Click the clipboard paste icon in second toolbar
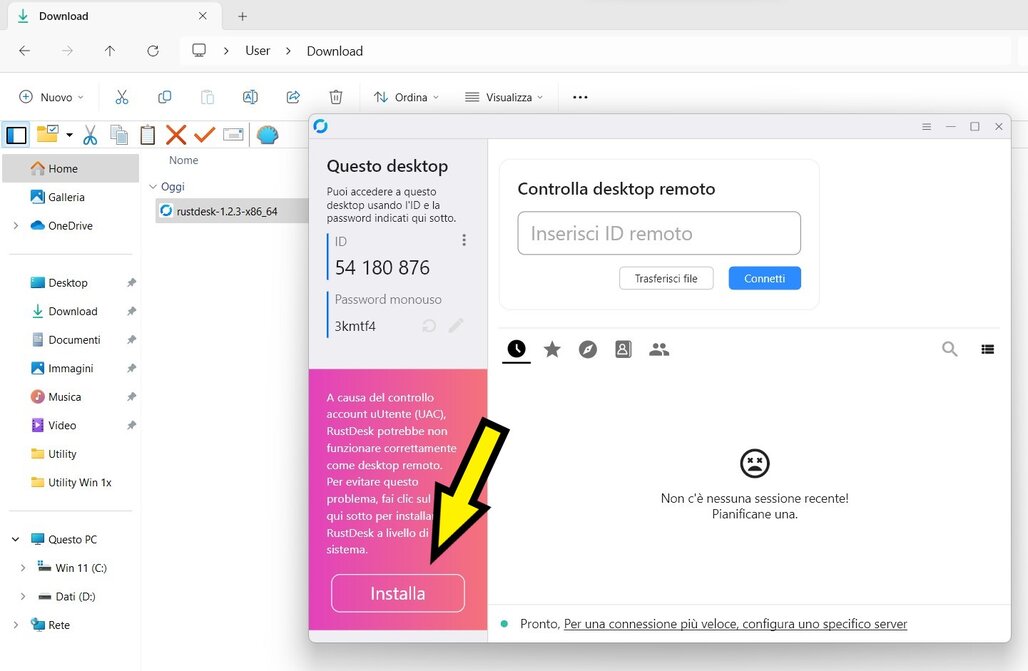Viewport: 1028px width, 671px height. 148,135
